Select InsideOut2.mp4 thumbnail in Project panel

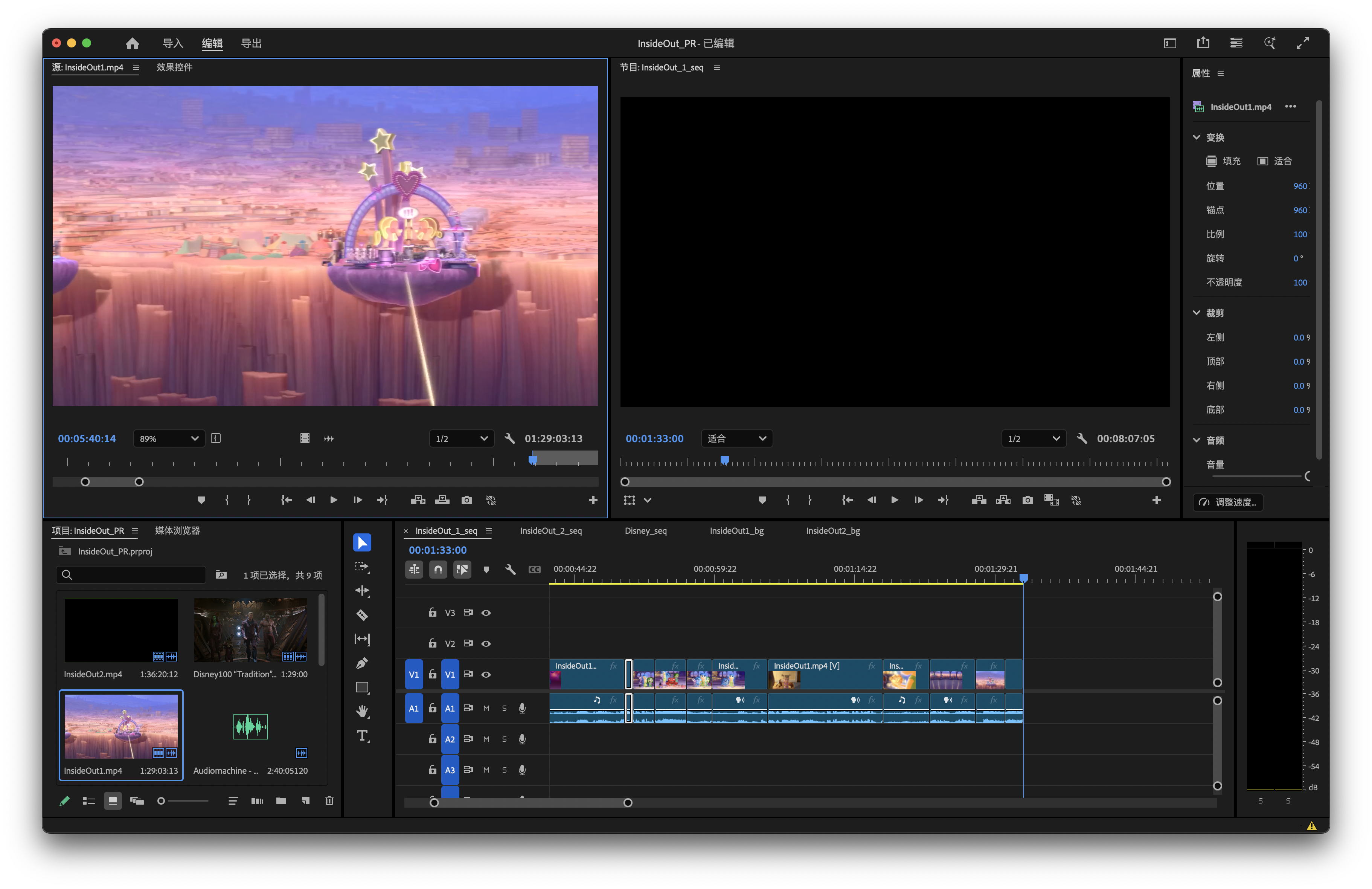click(x=120, y=630)
